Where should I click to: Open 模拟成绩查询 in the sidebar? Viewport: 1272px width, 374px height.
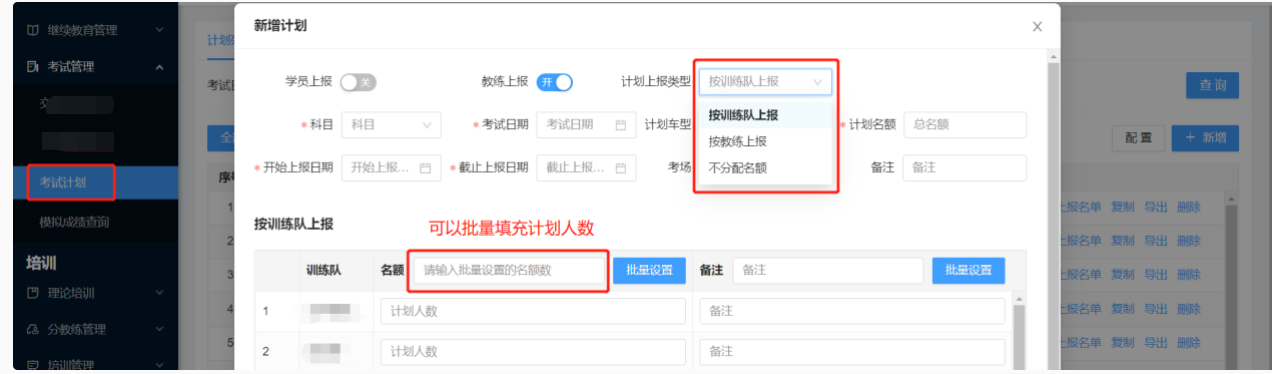pyautogui.click(x=74, y=222)
